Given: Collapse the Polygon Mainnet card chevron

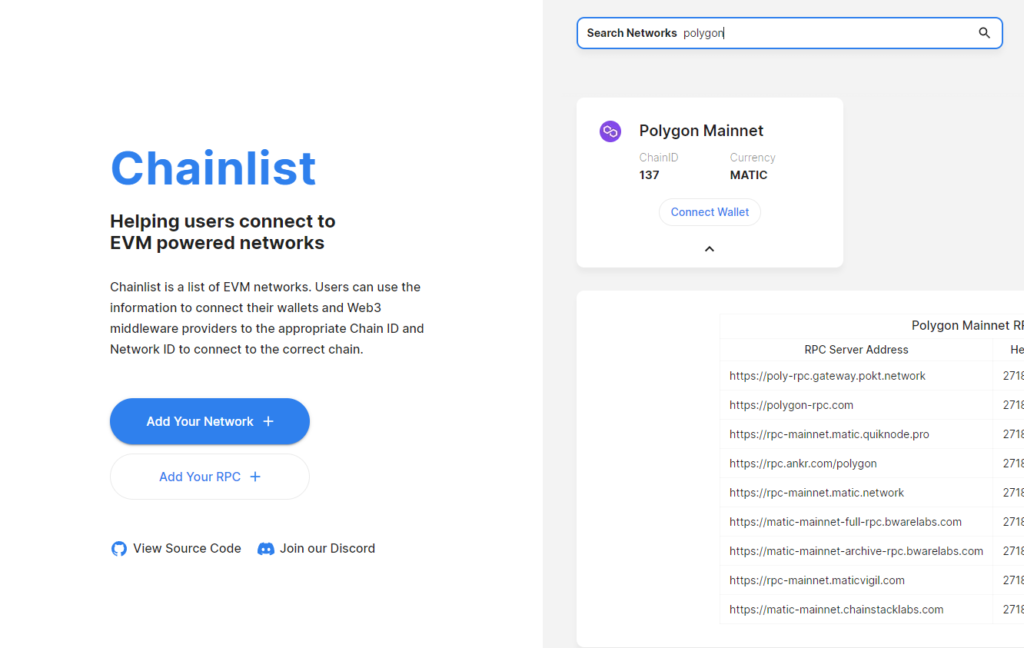Looking at the screenshot, I should 710,249.
